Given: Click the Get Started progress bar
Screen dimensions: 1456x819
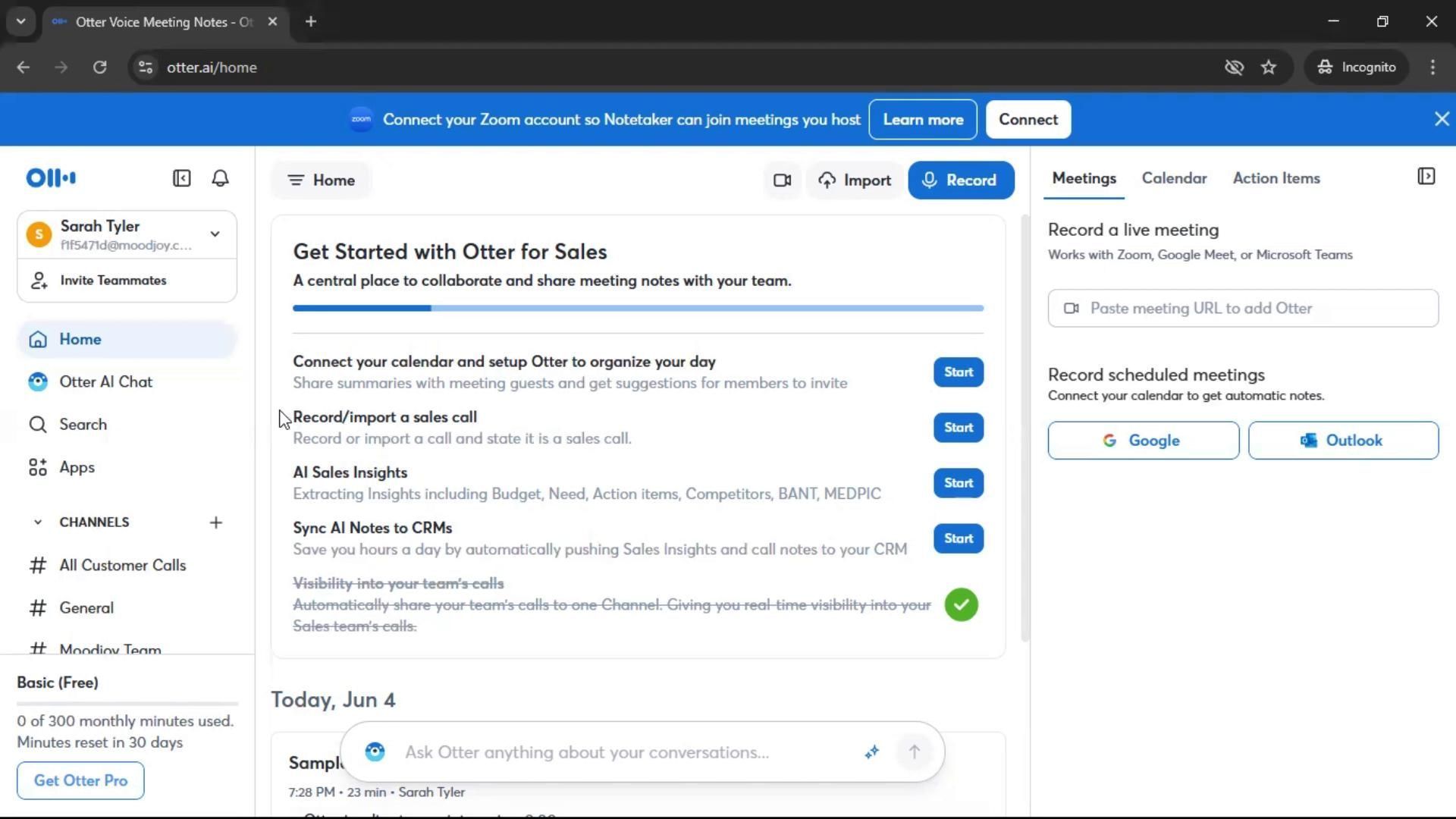Looking at the screenshot, I should (x=638, y=309).
